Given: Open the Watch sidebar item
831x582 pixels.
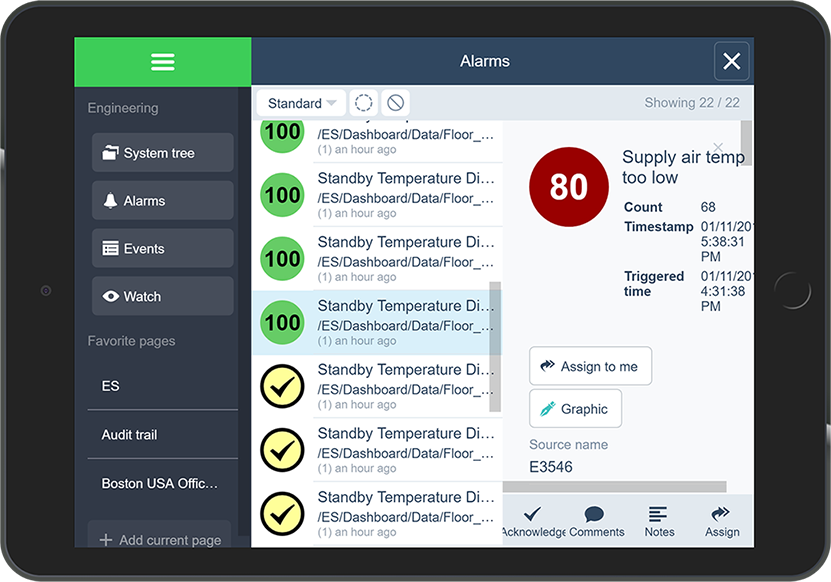Looking at the screenshot, I should 163,296.
